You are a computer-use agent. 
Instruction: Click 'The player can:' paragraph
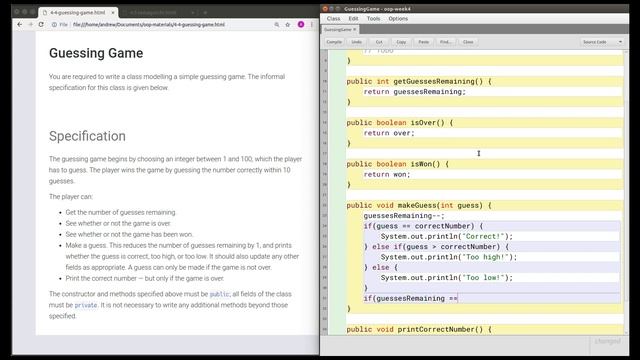coord(71,197)
